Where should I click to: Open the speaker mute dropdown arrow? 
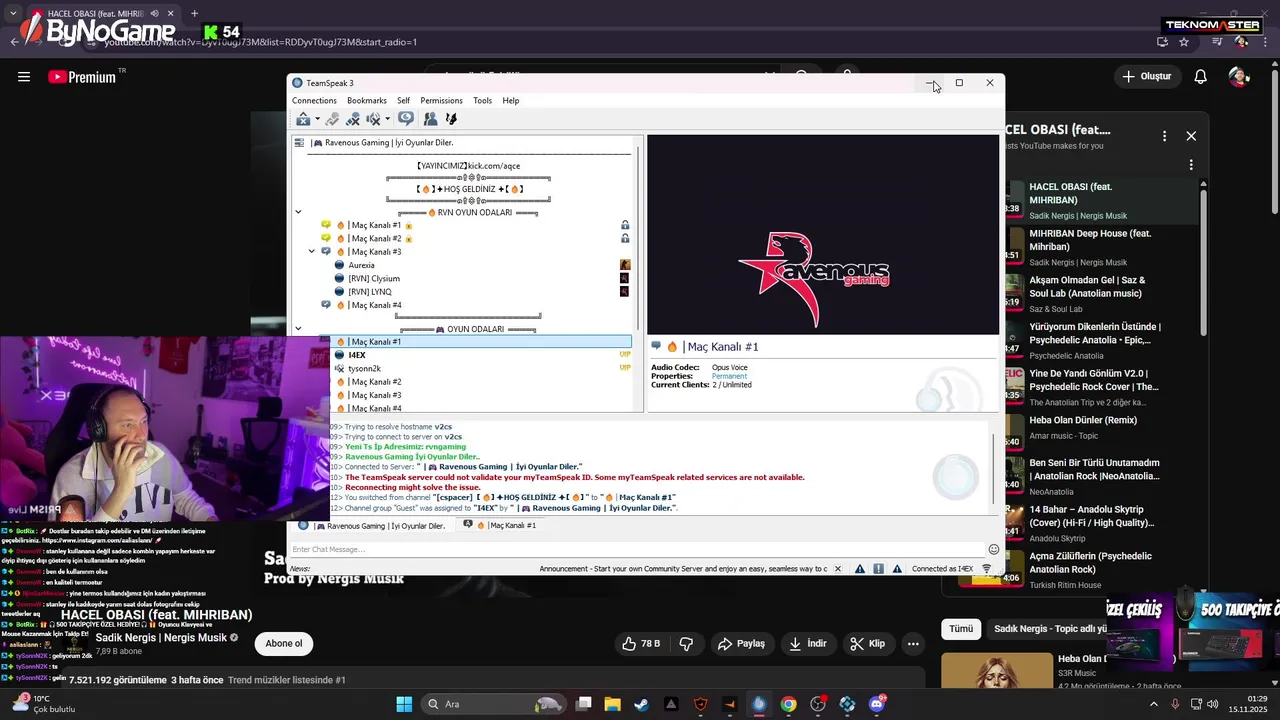point(387,120)
